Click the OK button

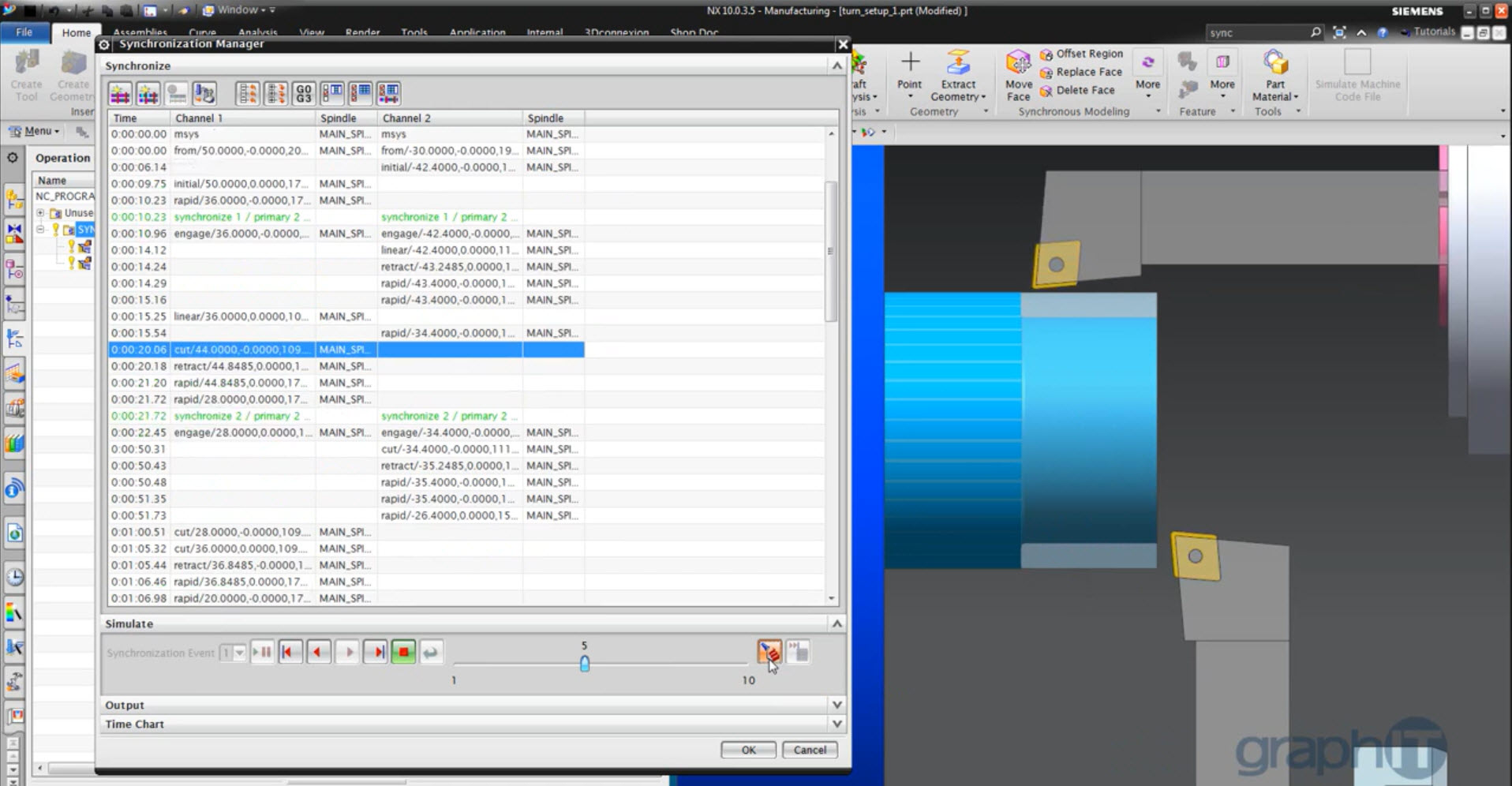coord(748,750)
